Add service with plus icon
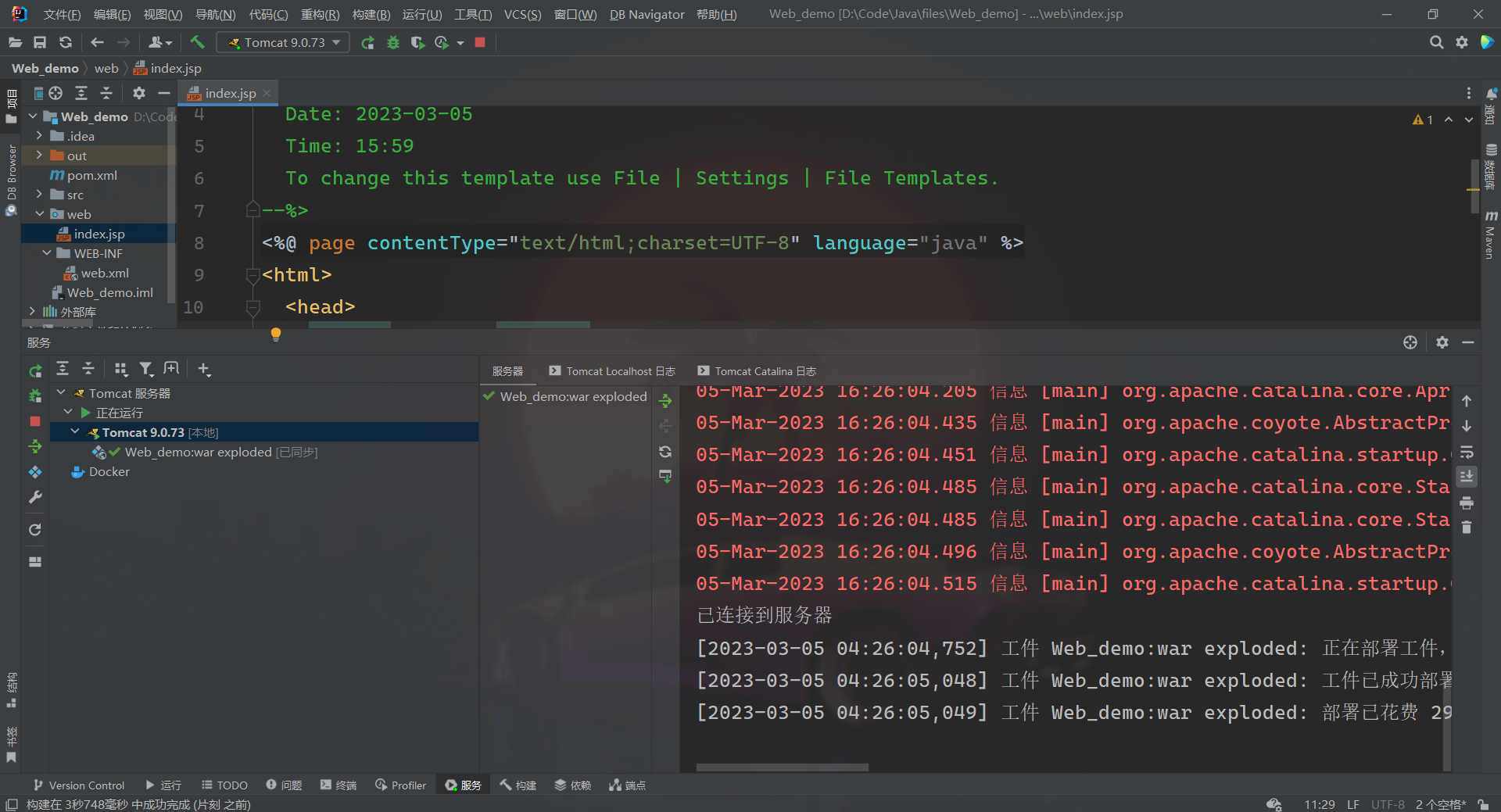 click(204, 369)
